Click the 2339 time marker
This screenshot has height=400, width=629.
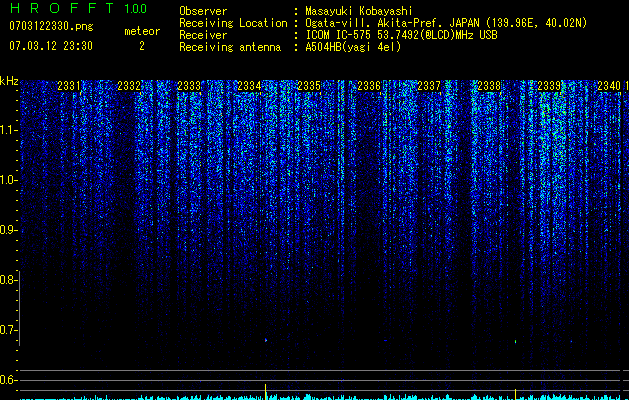click(x=549, y=86)
